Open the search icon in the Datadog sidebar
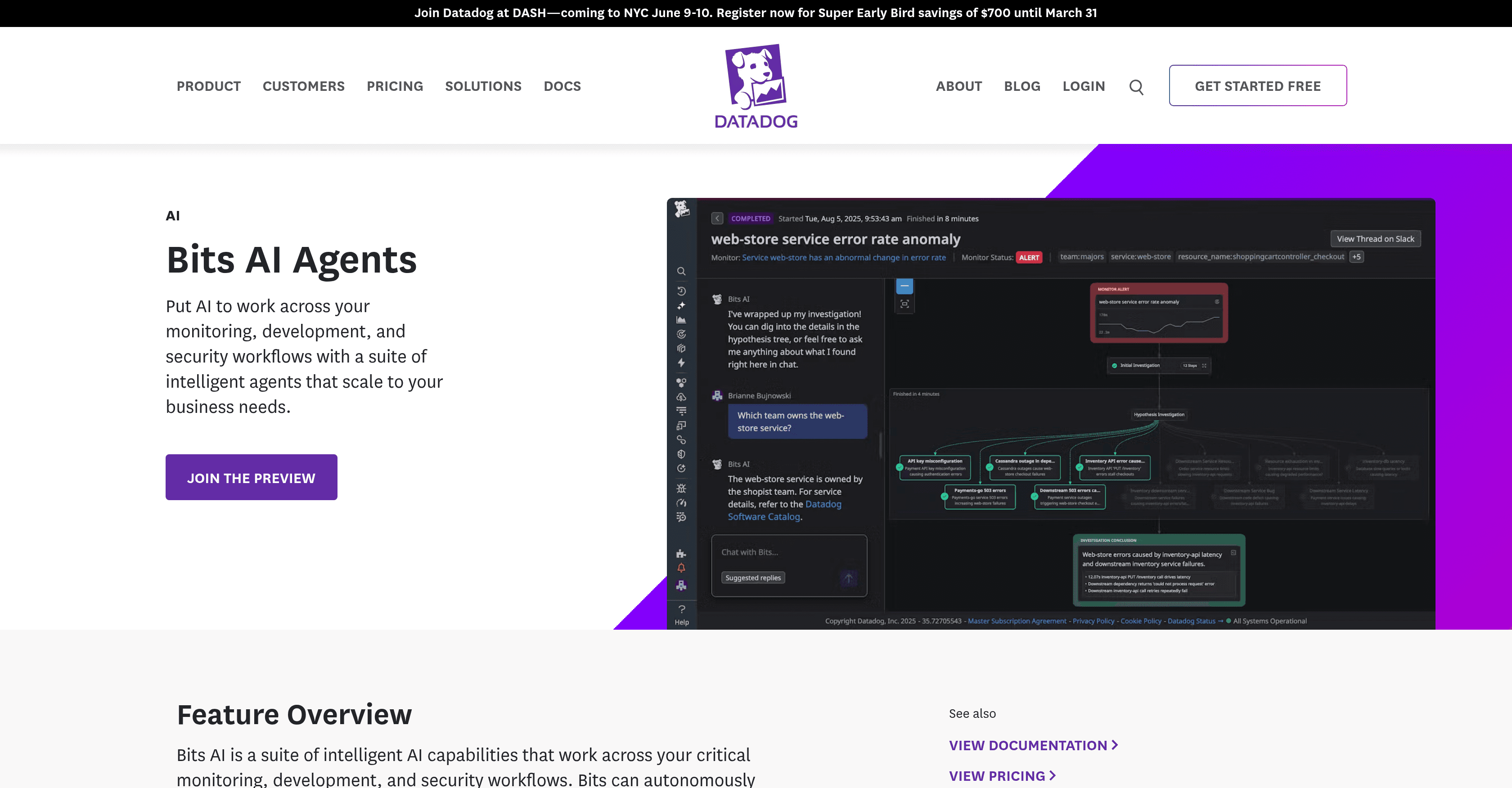This screenshot has height=788, width=1512. click(x=681, y=271)
